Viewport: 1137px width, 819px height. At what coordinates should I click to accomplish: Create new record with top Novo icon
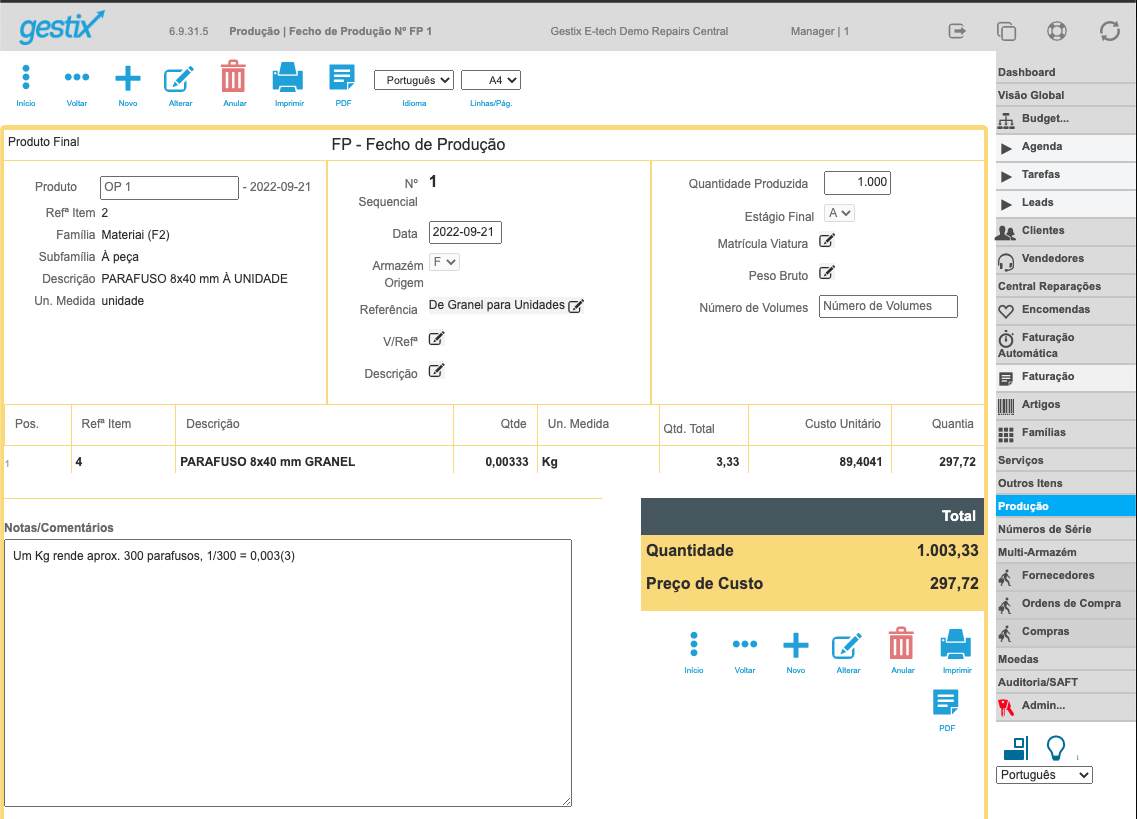[128, 78]
